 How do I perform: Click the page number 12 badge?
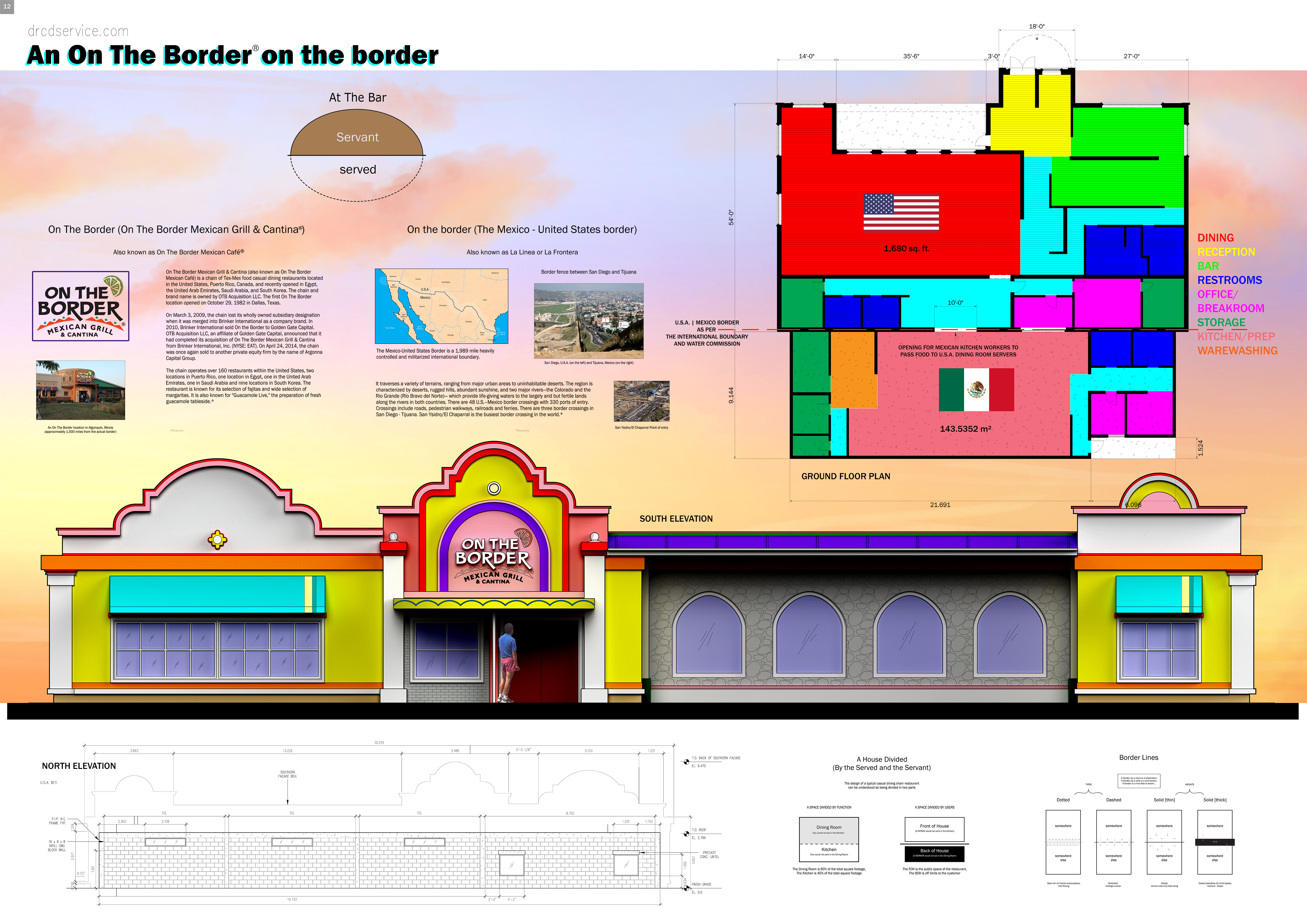tap(7, 6)
